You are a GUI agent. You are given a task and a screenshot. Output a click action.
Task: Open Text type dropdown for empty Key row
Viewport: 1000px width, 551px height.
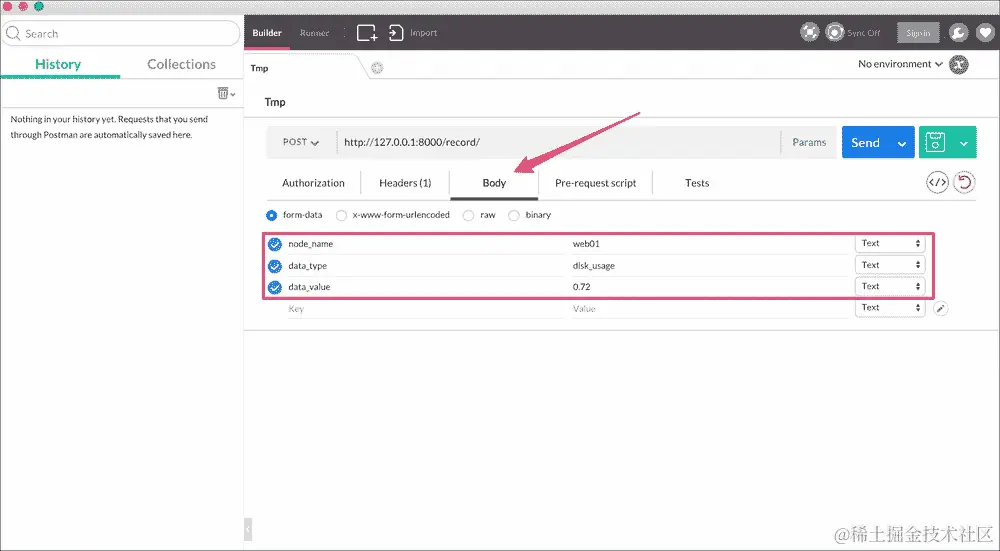(890, 307)
